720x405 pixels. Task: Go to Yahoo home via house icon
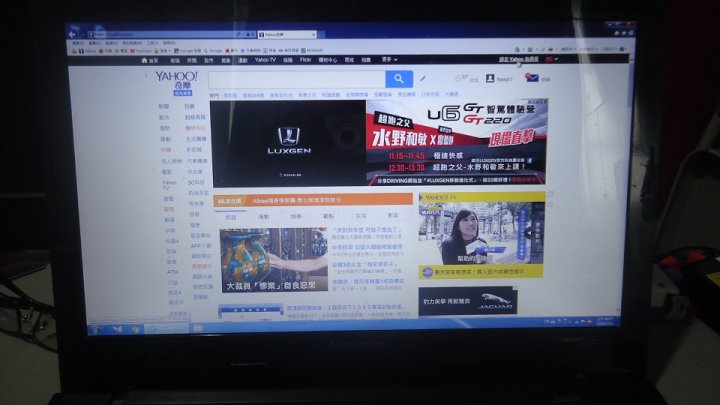point(144,60)
